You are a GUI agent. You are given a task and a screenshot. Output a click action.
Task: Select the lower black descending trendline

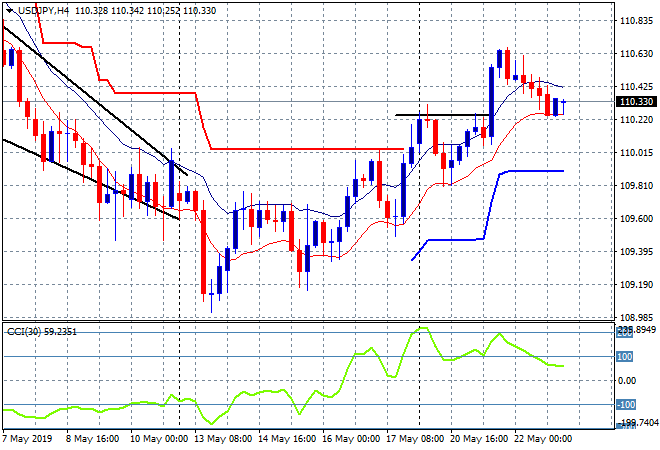(90, 179)
